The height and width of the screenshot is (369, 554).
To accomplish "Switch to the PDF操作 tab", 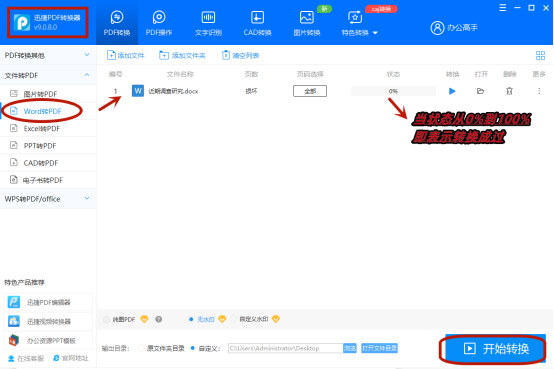I will [159, 23].
